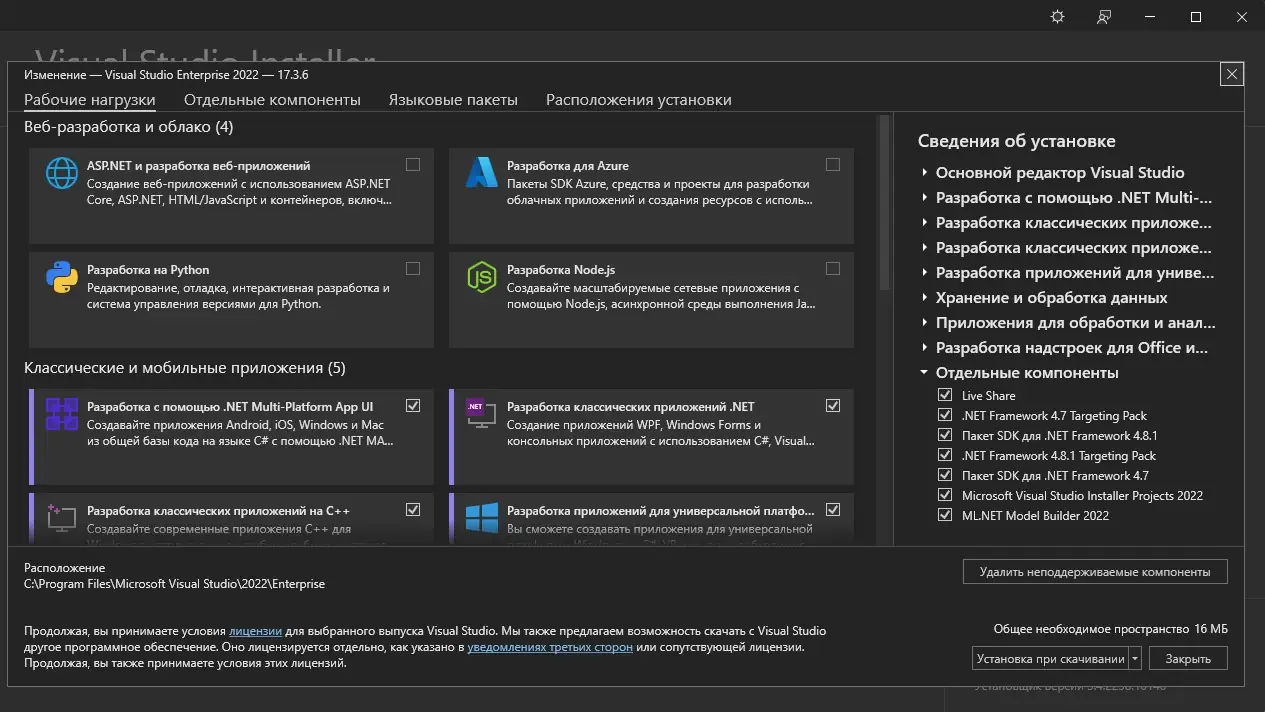
Task: Click Удалить неподдерживаемые компоненты button
Action: [x=1095, y=572]
